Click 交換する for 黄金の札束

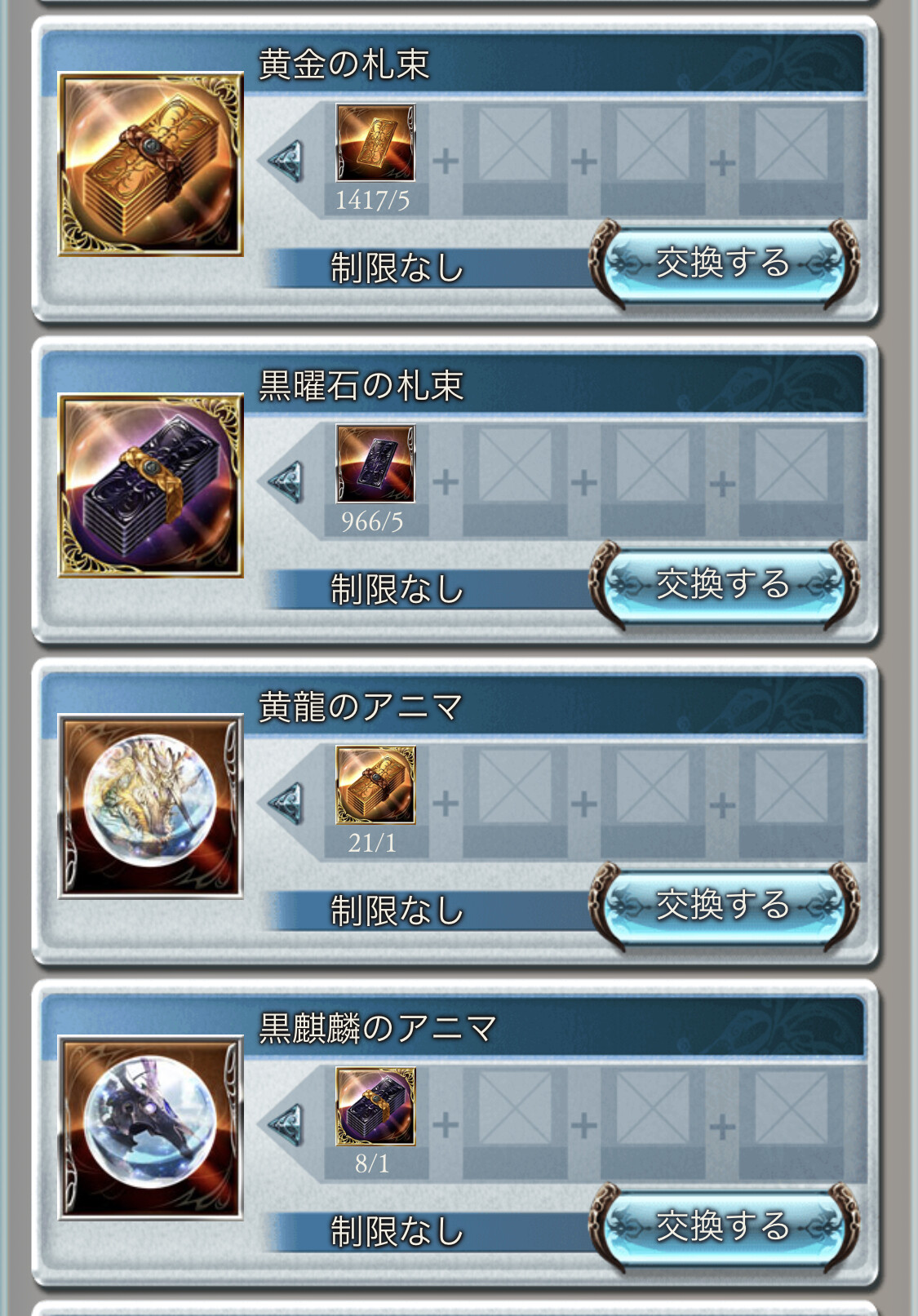(724, 264)
